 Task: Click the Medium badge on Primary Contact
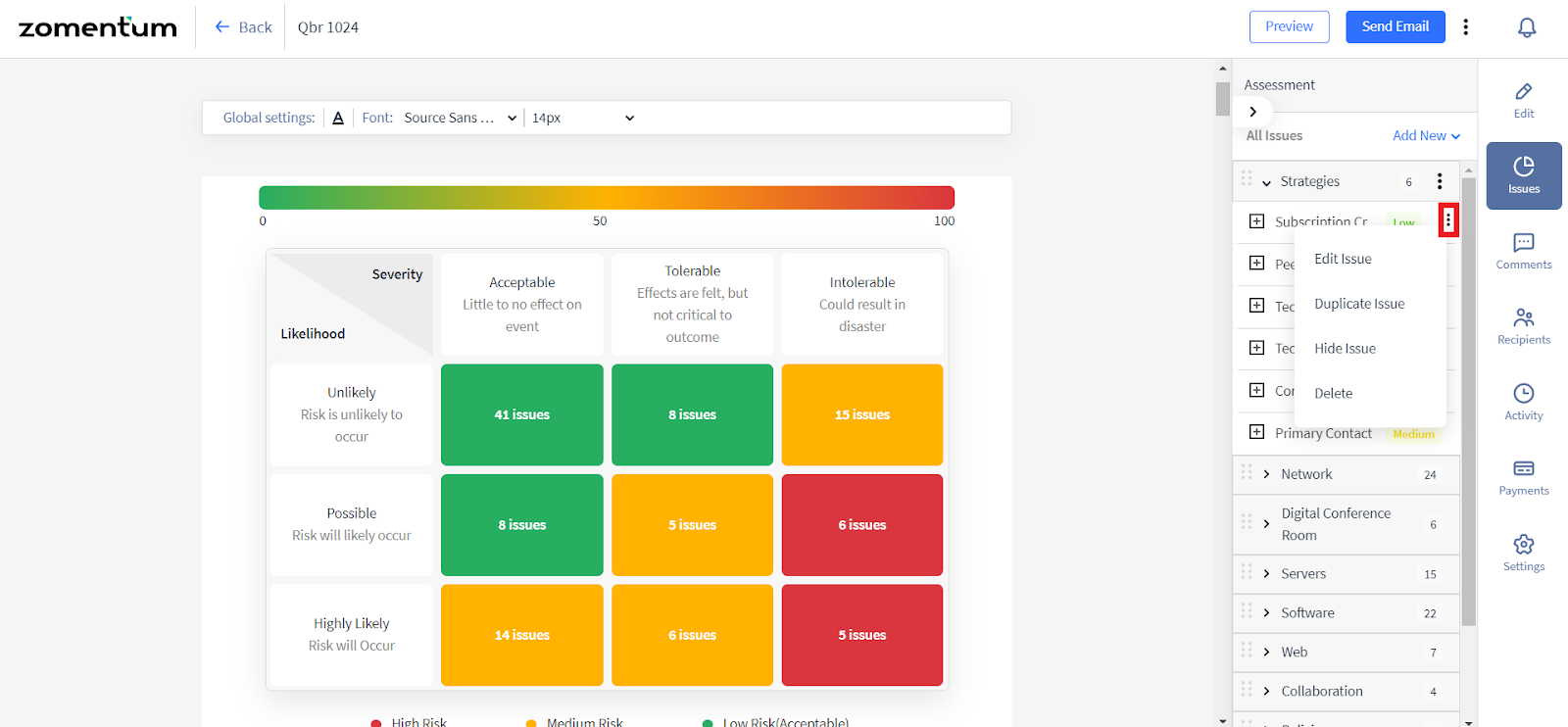1413,434
